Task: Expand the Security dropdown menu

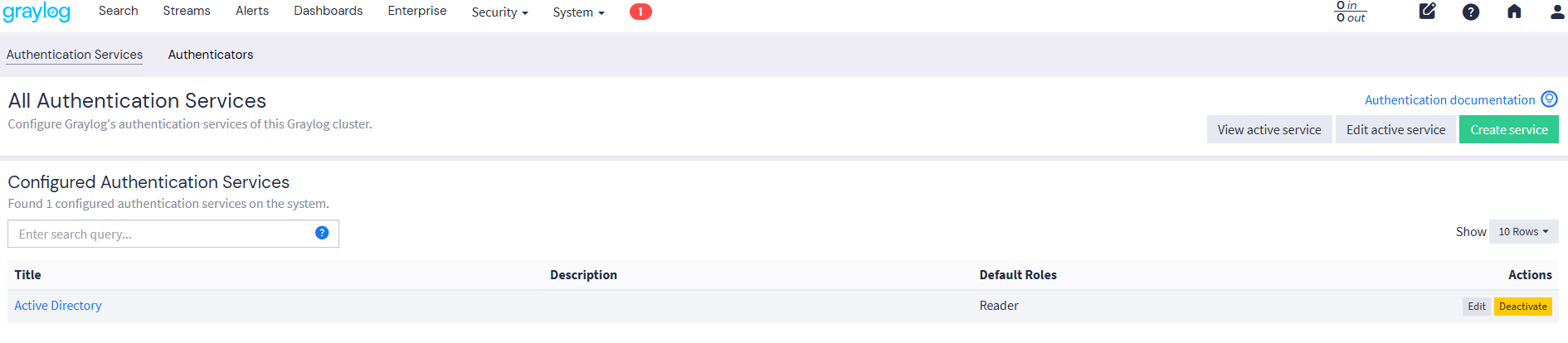Action: click(499, 12)
